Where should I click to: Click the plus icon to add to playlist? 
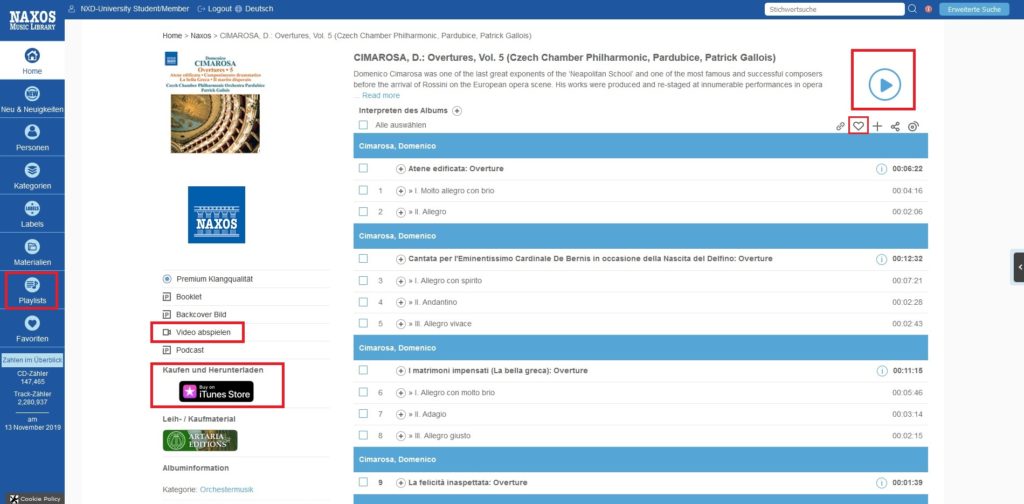point(877,126)
